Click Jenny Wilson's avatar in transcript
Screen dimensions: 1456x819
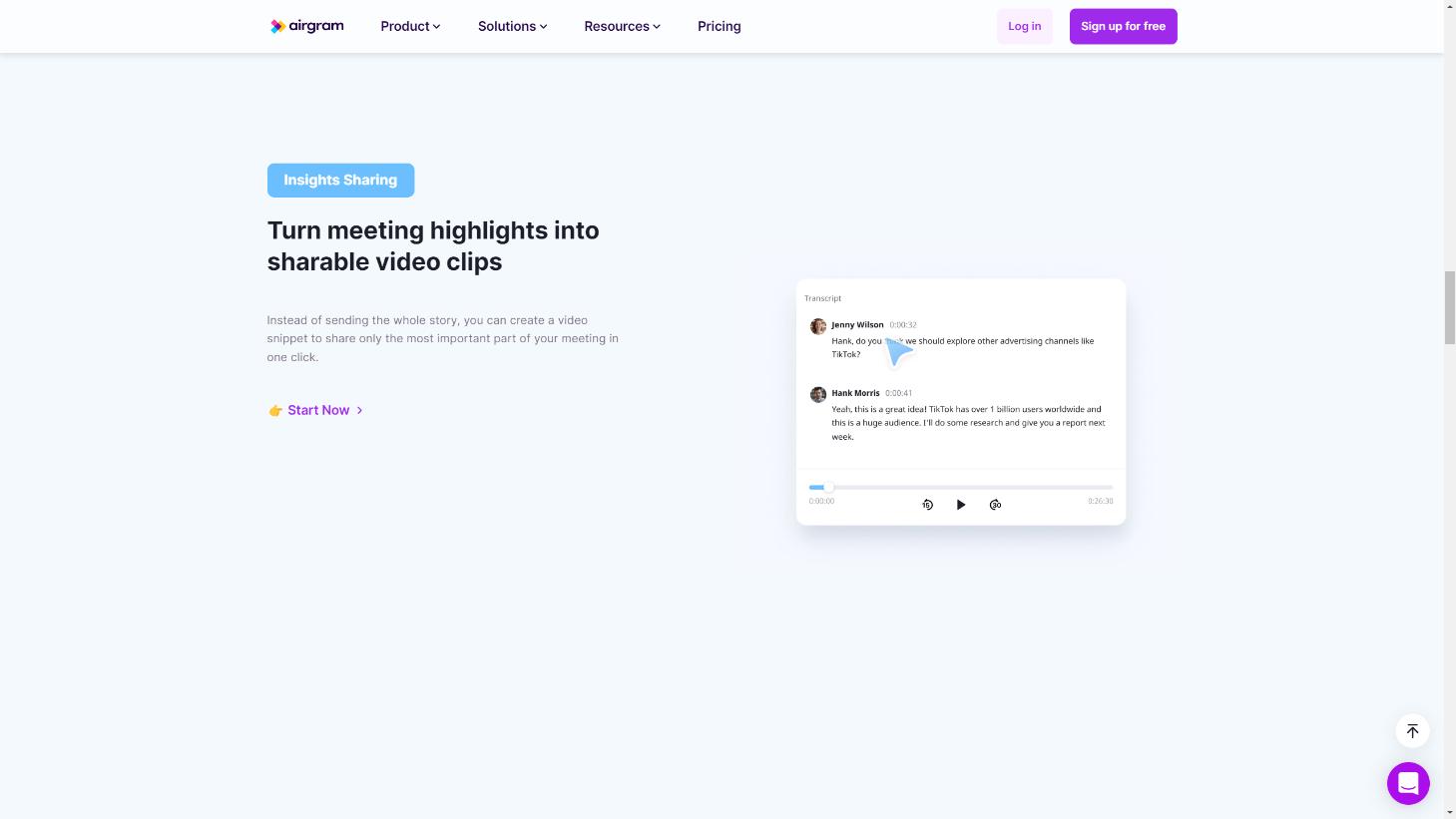coord(818,326)
